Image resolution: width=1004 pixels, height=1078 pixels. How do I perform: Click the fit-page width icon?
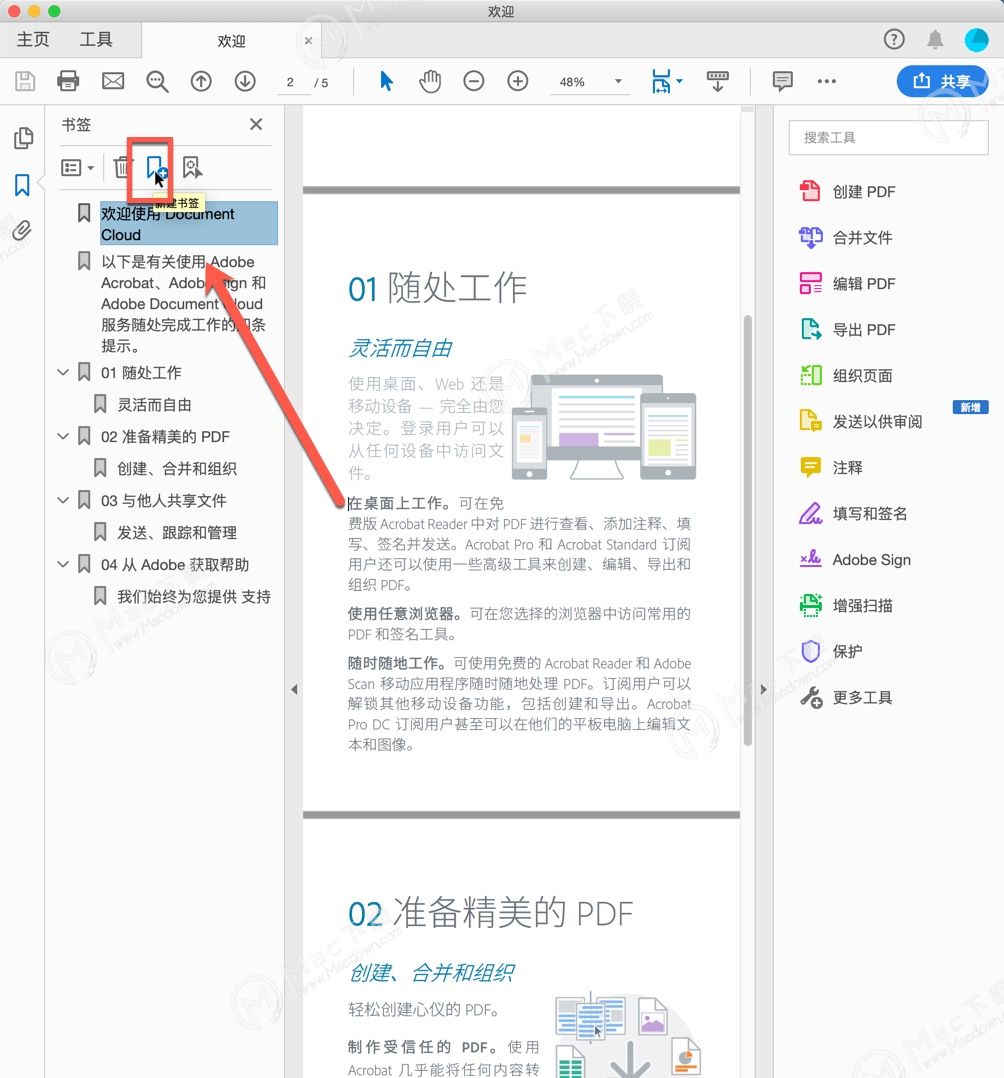661,81
